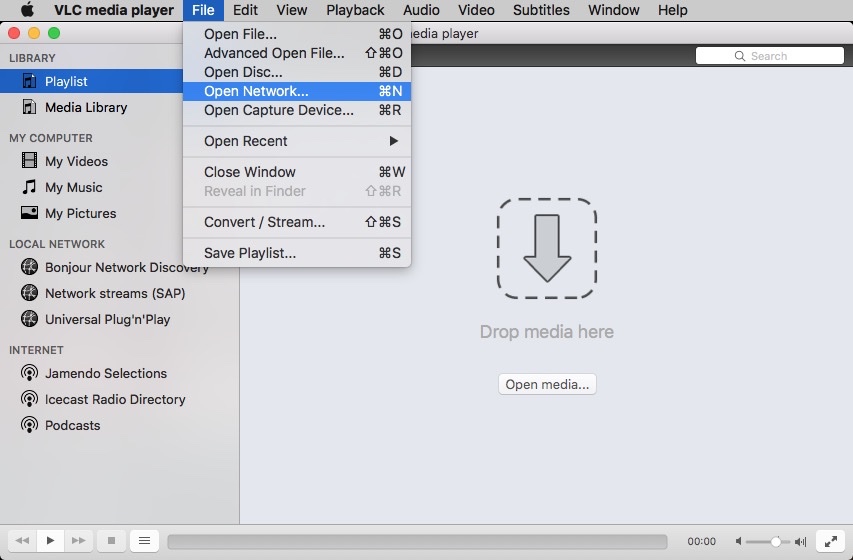Click the My Videos film strip icon
The width and height of the screenshot is (853, 560).
click(29, 161)
